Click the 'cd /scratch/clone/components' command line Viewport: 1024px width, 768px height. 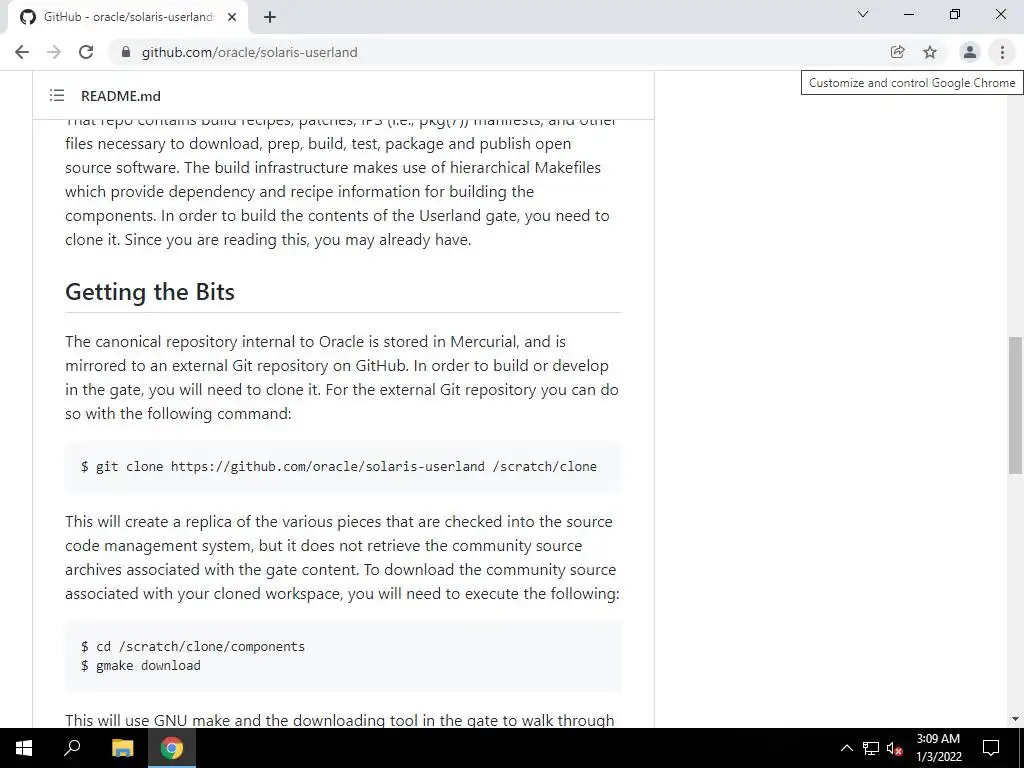point(193,646)
